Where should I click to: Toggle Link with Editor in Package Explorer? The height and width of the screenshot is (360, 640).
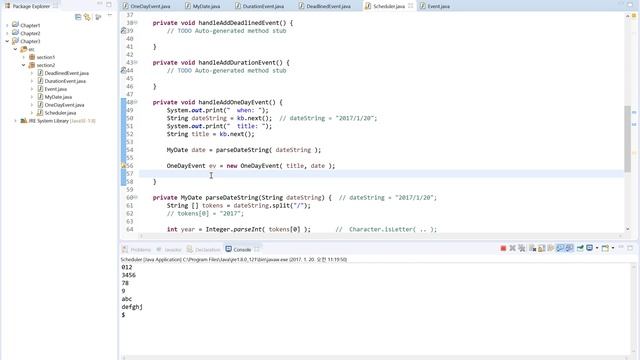click(87, 17)
